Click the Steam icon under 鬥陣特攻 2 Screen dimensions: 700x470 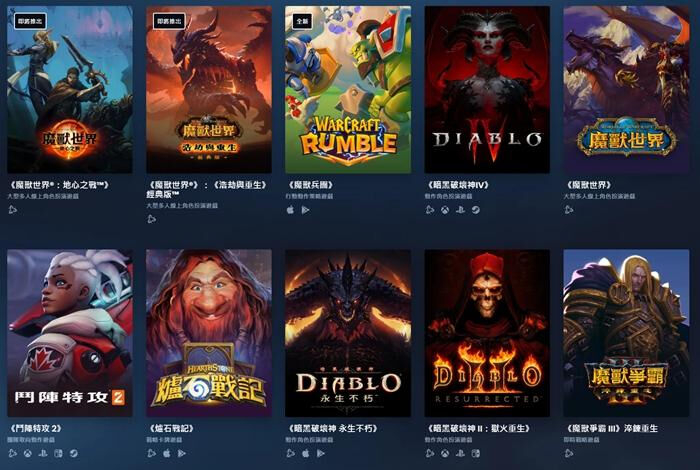(74, 453)
